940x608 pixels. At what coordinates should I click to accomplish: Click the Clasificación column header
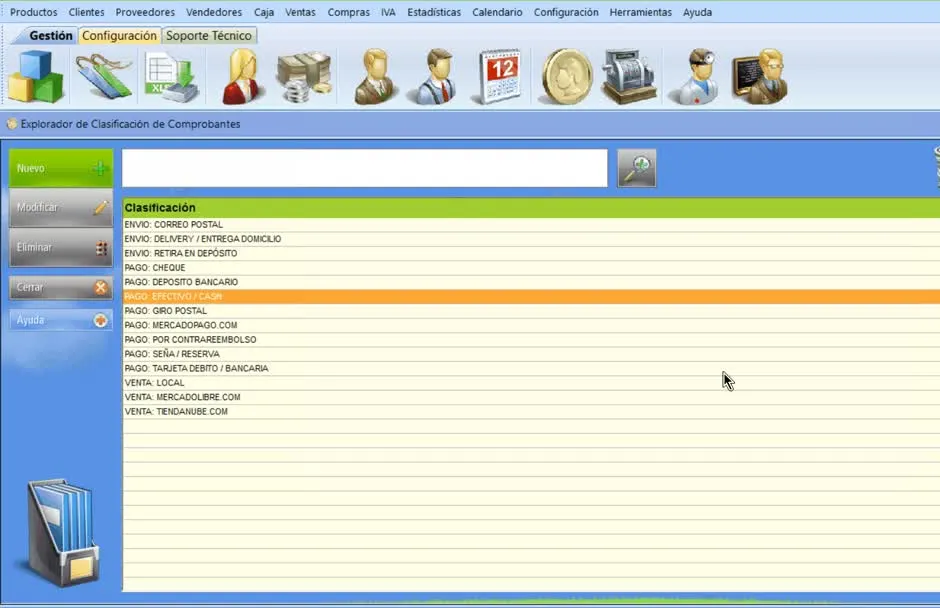click(x=531, y=208)
